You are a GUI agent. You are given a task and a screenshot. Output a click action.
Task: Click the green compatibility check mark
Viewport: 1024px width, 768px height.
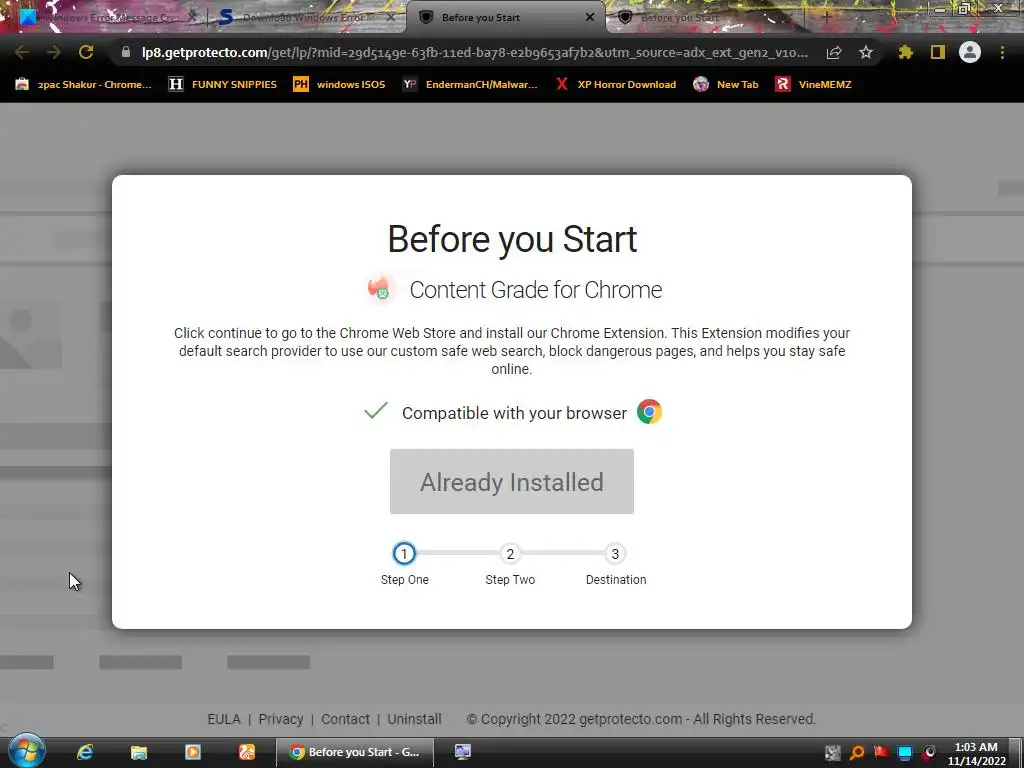(x=376, y=411)
